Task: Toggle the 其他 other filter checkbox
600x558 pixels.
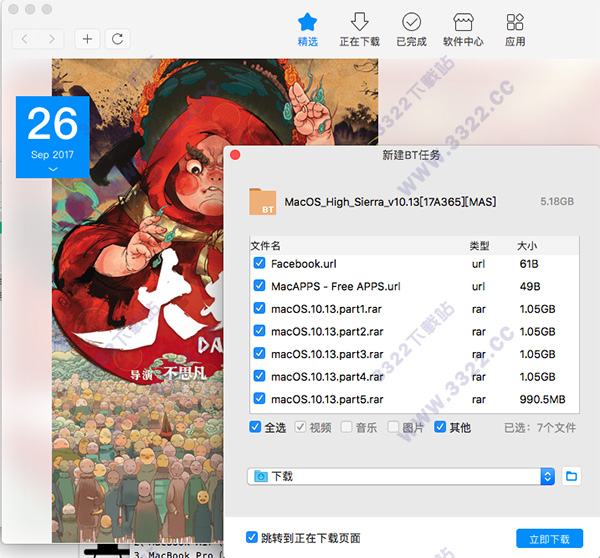Action: pos(440,427)
